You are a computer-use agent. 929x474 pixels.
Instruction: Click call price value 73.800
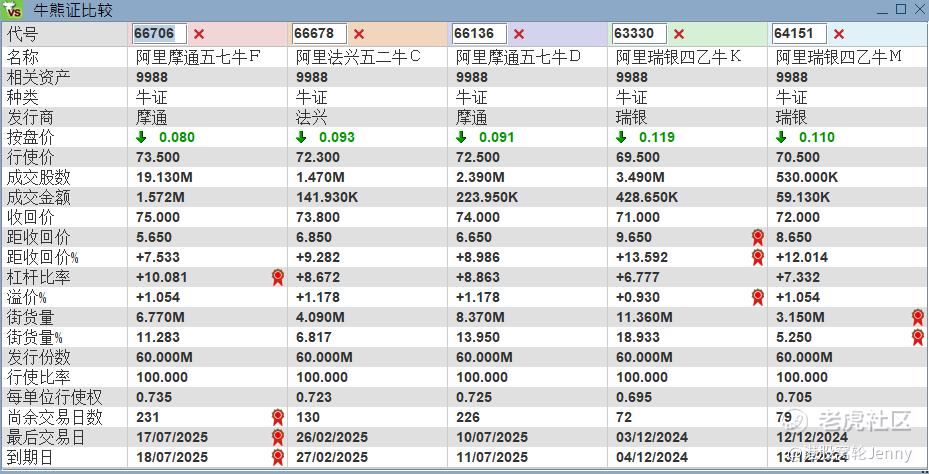coord(318,217)
